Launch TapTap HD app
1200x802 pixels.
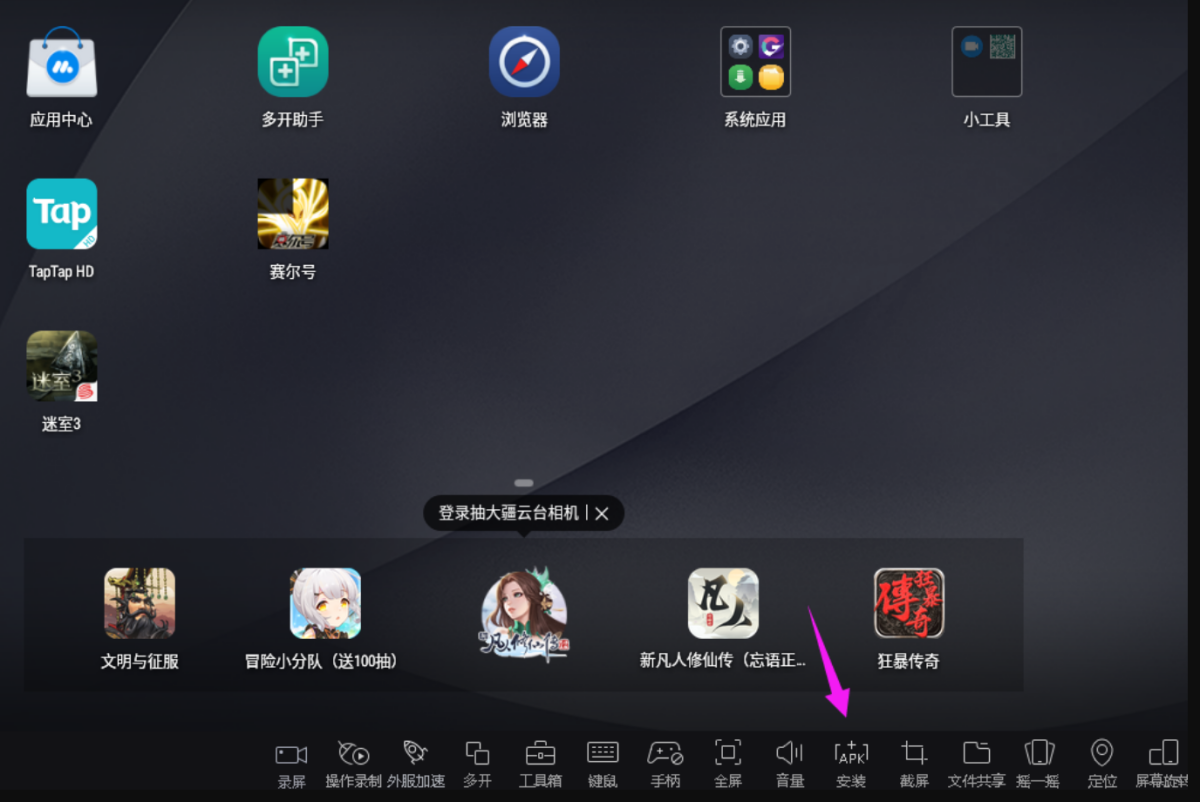pyautogui.click(x=61, y=214)
